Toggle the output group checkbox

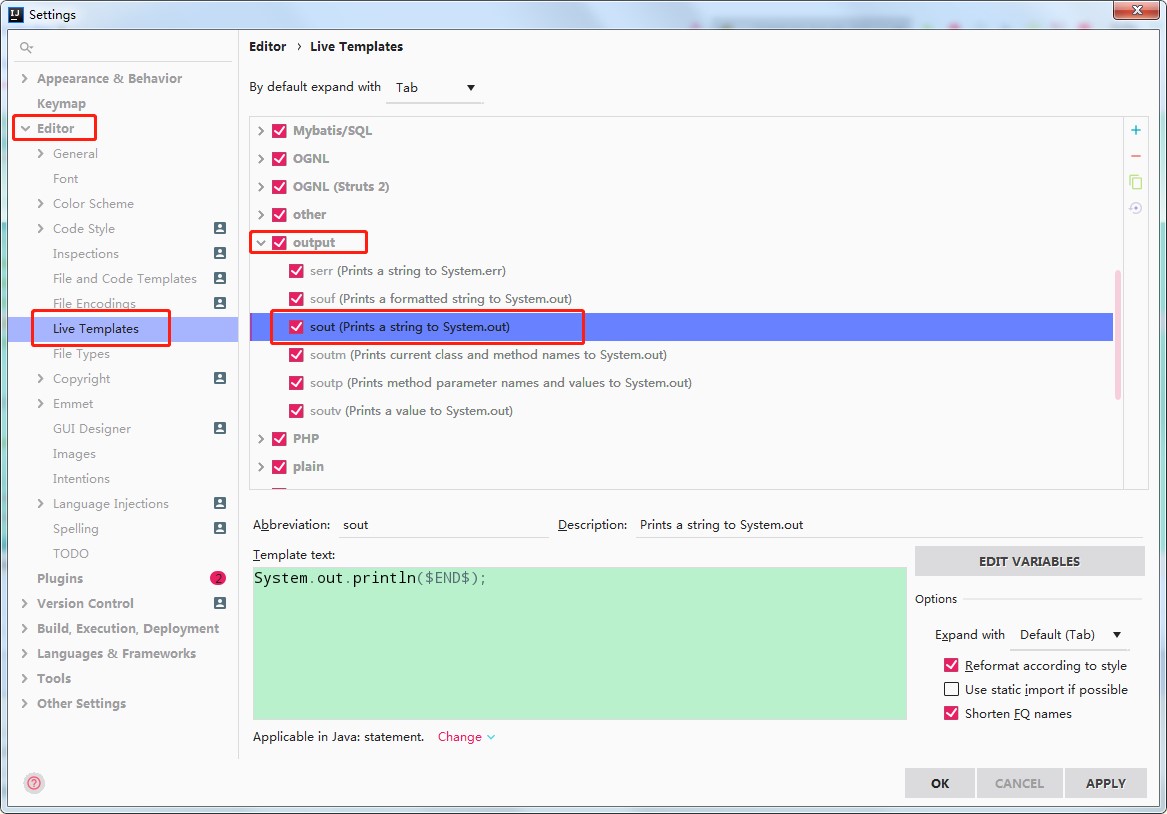click(279, 243)
